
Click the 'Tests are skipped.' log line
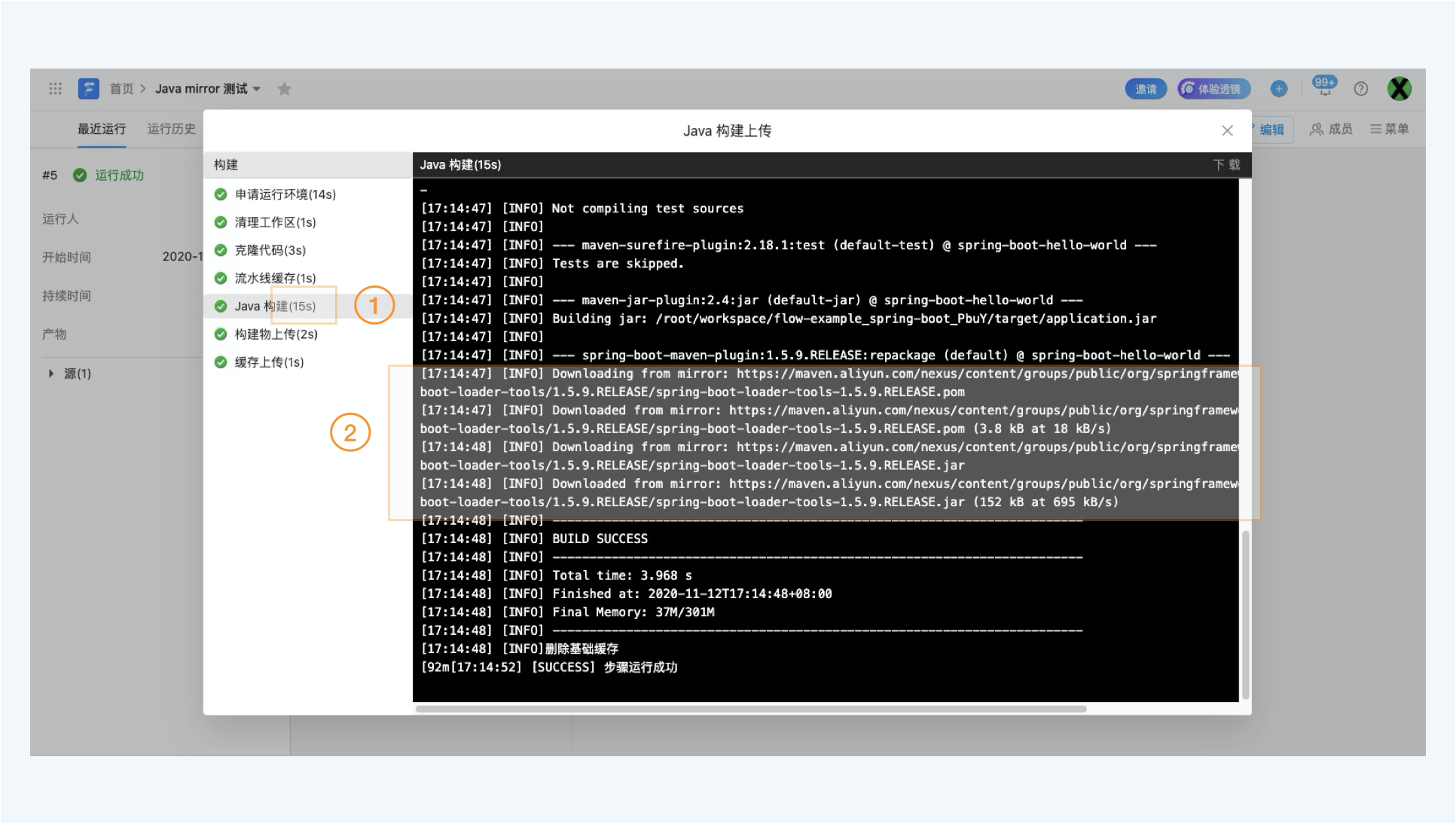tap(552, 264)
